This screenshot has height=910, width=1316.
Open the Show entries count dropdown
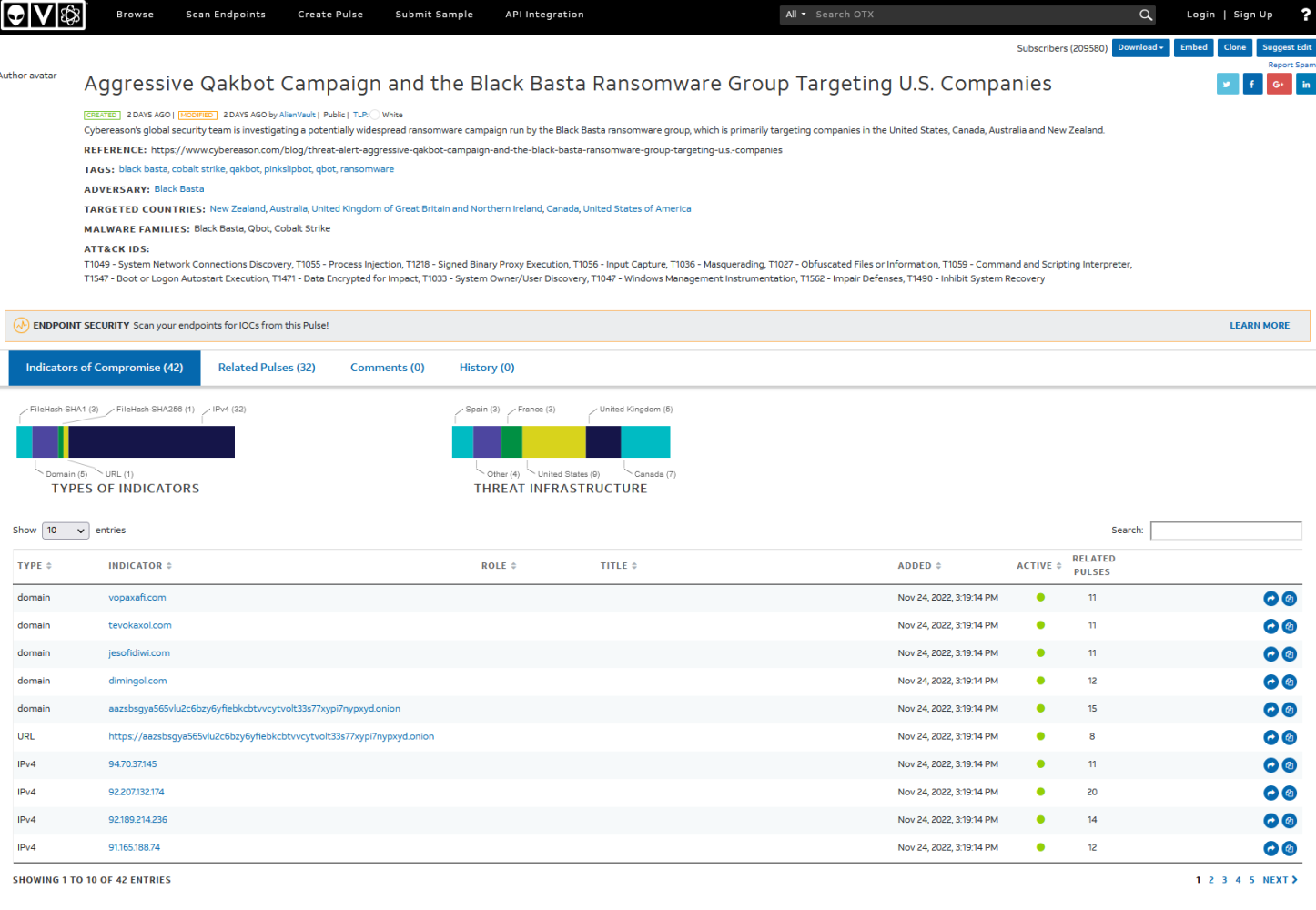pyautogui.click(x=66, y=531)
